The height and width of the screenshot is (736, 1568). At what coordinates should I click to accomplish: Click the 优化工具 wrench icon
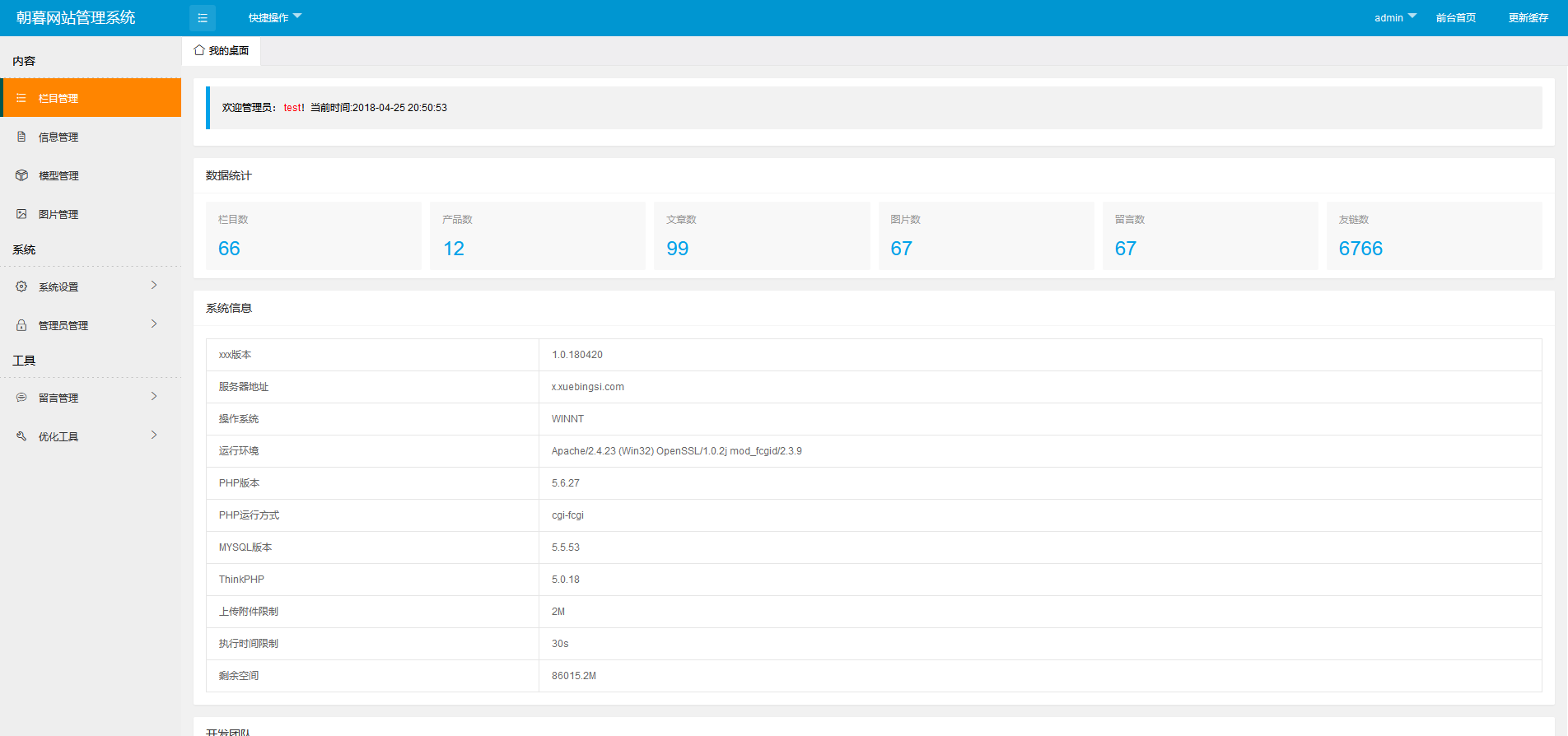[21, 436]
